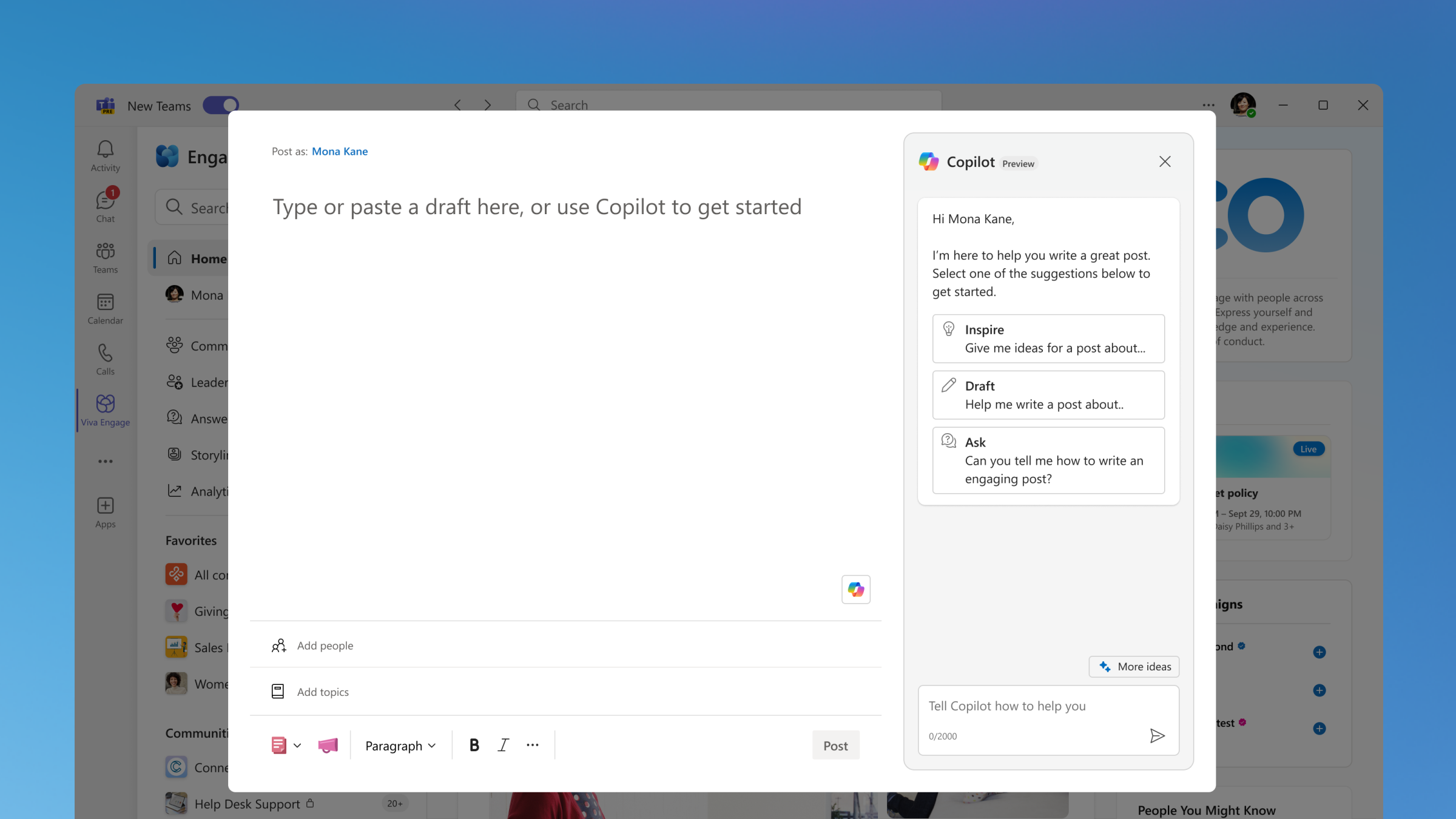Screen dimensions: 1456x819
Task: Toggle the New Teams switch on
Action: coord(221,105)
